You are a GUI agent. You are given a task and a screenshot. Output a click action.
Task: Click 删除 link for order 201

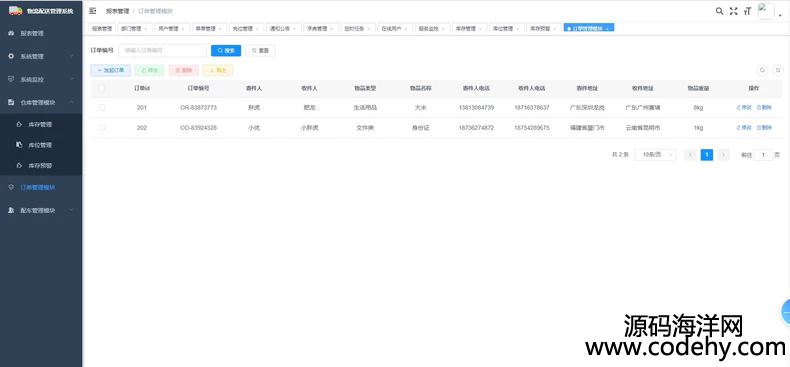[x=764, y=107]
